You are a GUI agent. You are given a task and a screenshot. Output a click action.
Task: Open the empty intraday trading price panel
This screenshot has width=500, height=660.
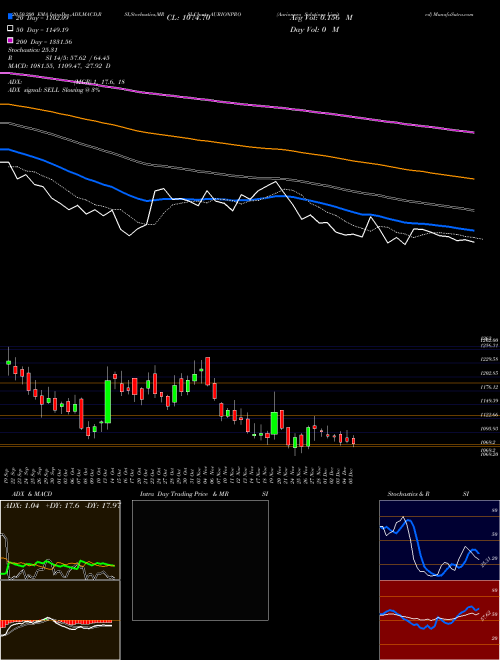coord(200,560)
